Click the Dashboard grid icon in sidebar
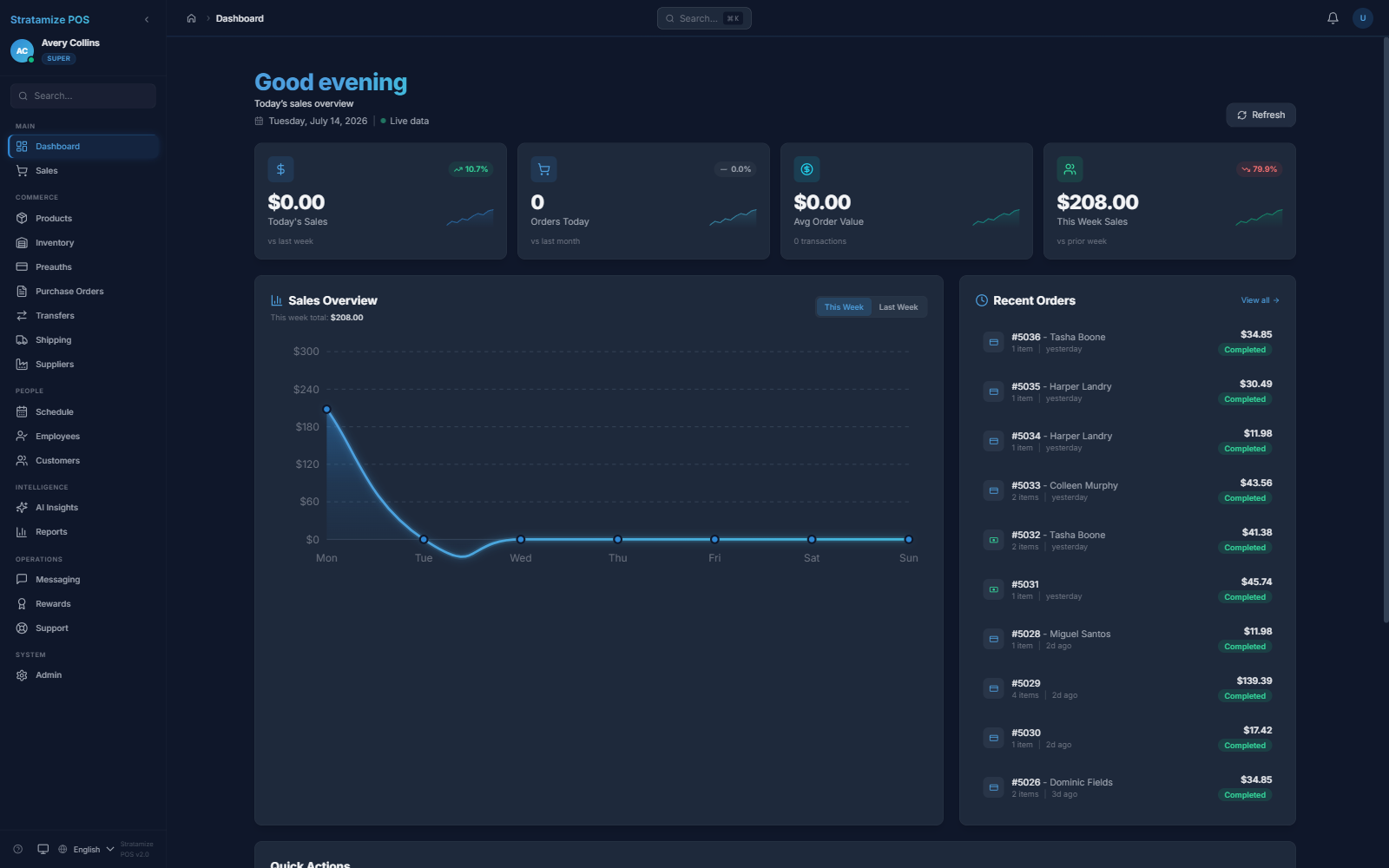Screen dimensions: 1389x868 pyautogui.click(x=22, y=147)
